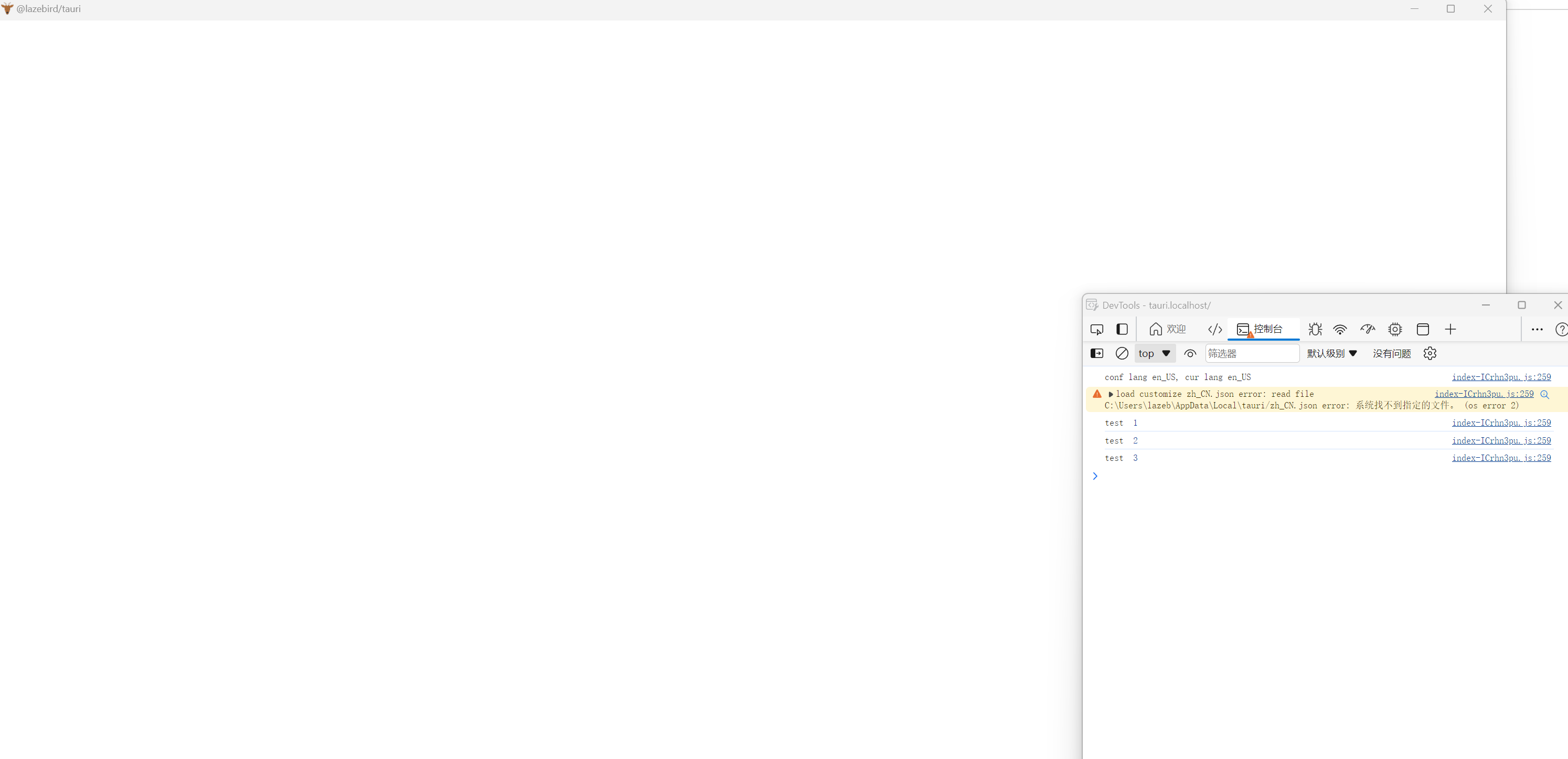Switch to the Elements code tab

tap(1214, 330)
